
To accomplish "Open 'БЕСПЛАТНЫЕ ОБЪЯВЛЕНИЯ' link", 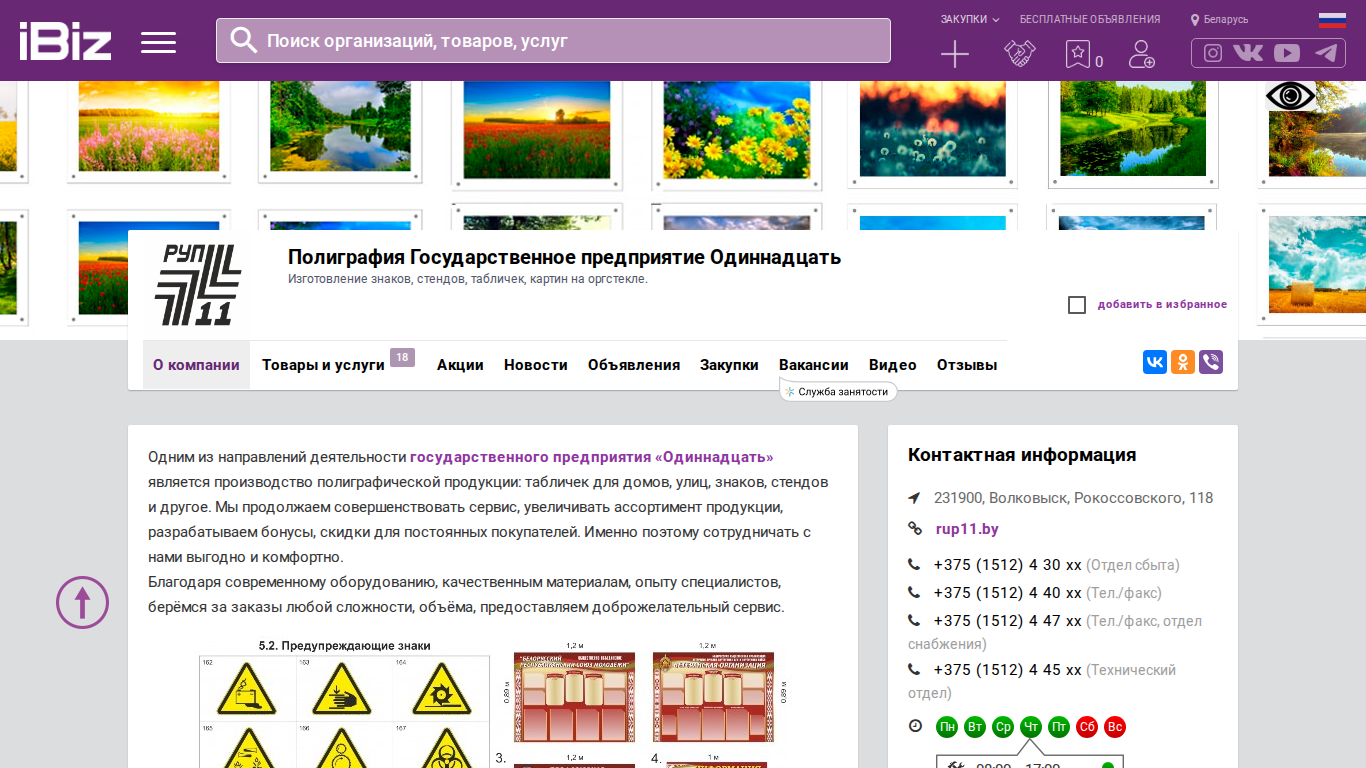I will pyautogui.click(x=1090, y=19).
